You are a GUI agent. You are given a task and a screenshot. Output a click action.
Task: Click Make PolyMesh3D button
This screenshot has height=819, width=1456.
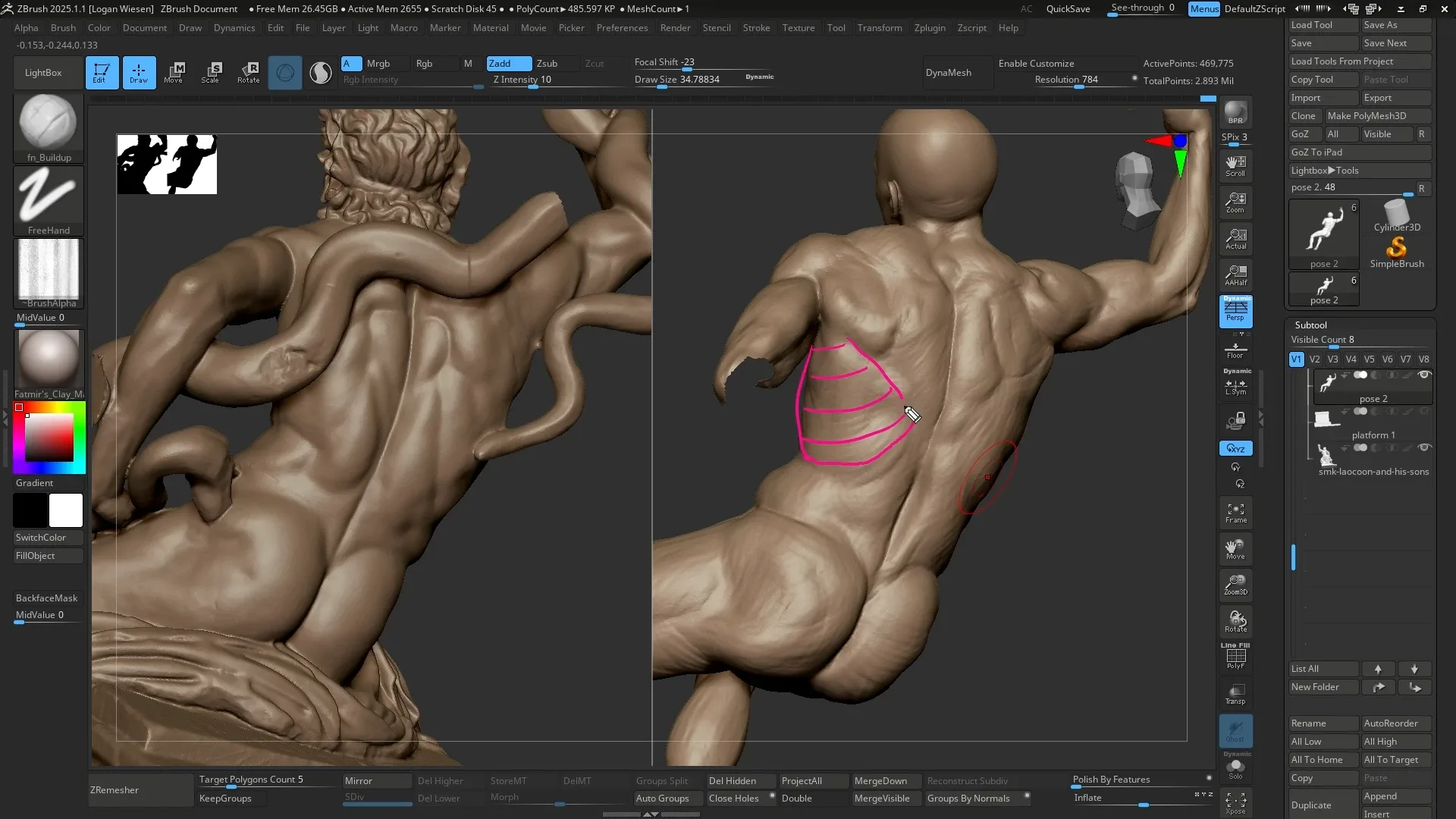[x=1378, y=116]
